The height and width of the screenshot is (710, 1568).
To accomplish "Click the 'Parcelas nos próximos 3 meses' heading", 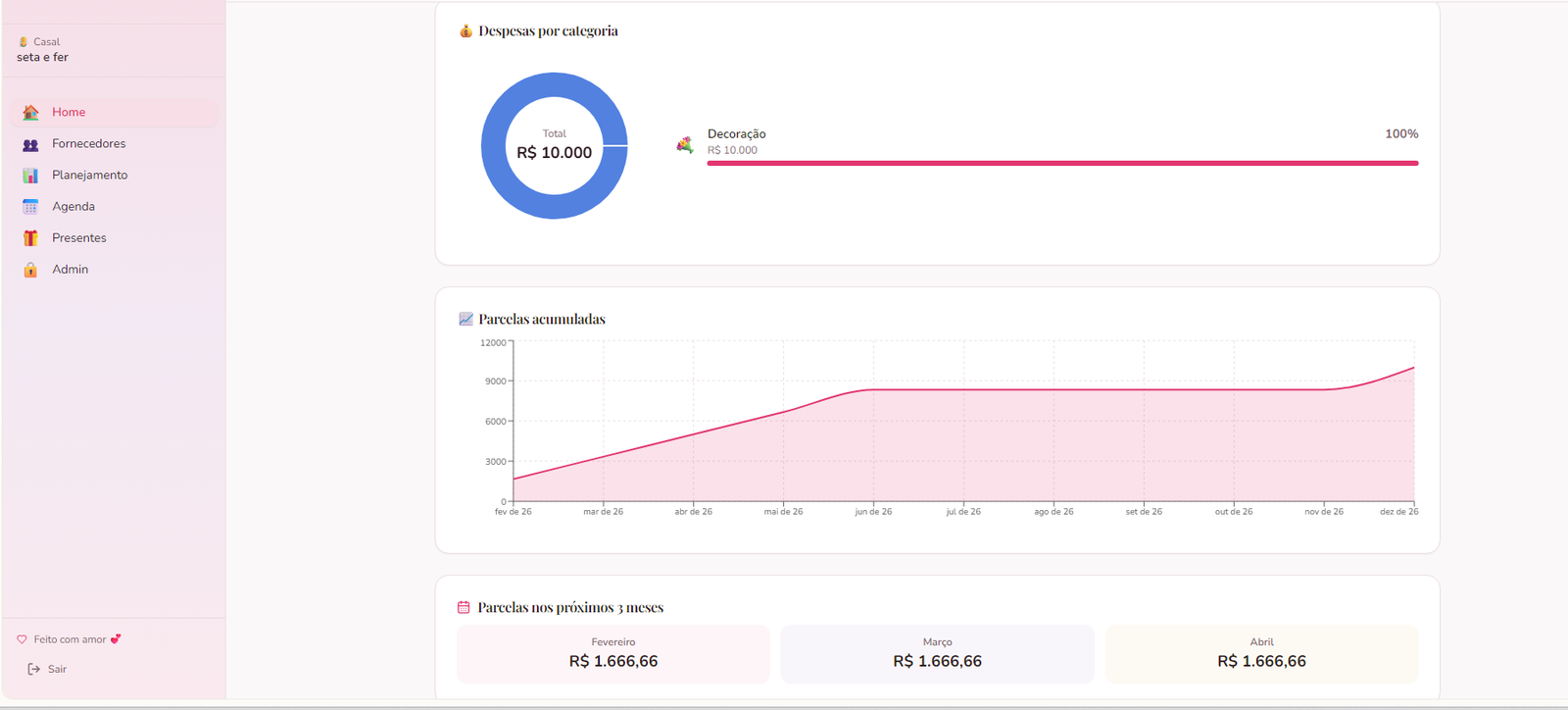I will pyautogui.click(x=570, y=607).
